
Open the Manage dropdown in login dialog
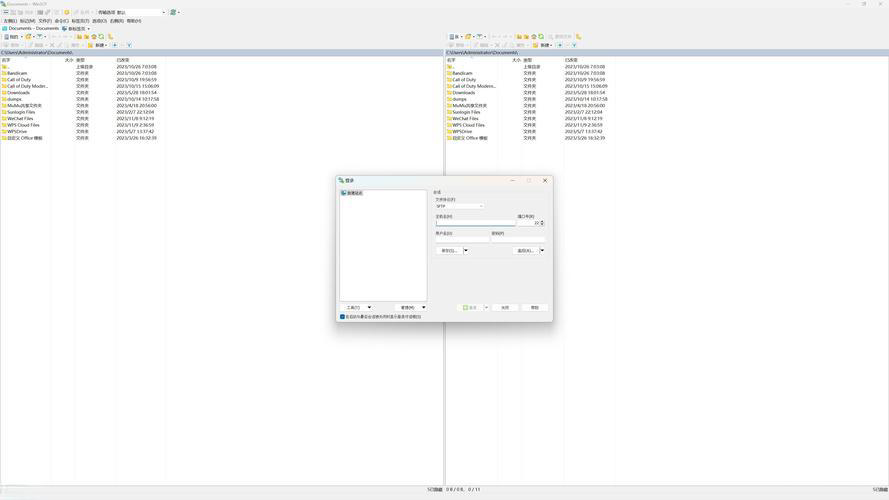pos(410,308)
